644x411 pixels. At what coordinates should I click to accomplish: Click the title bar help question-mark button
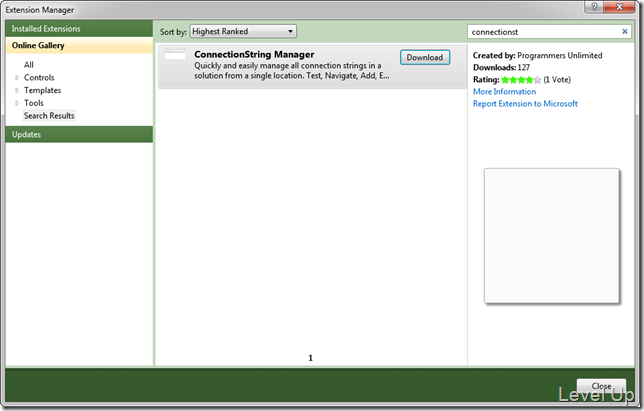pos(594,7)
